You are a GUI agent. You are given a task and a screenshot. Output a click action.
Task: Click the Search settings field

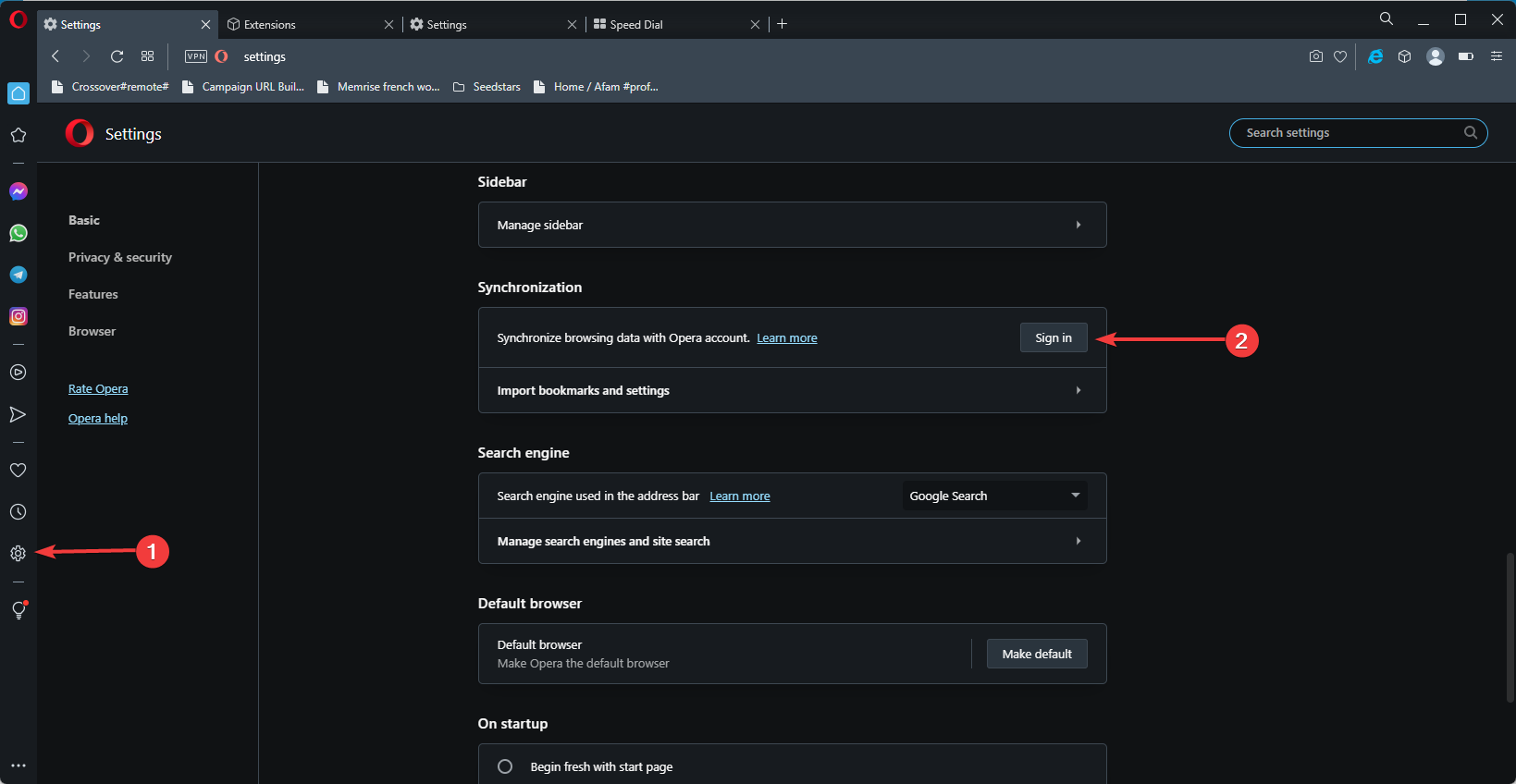point(1350,133)
